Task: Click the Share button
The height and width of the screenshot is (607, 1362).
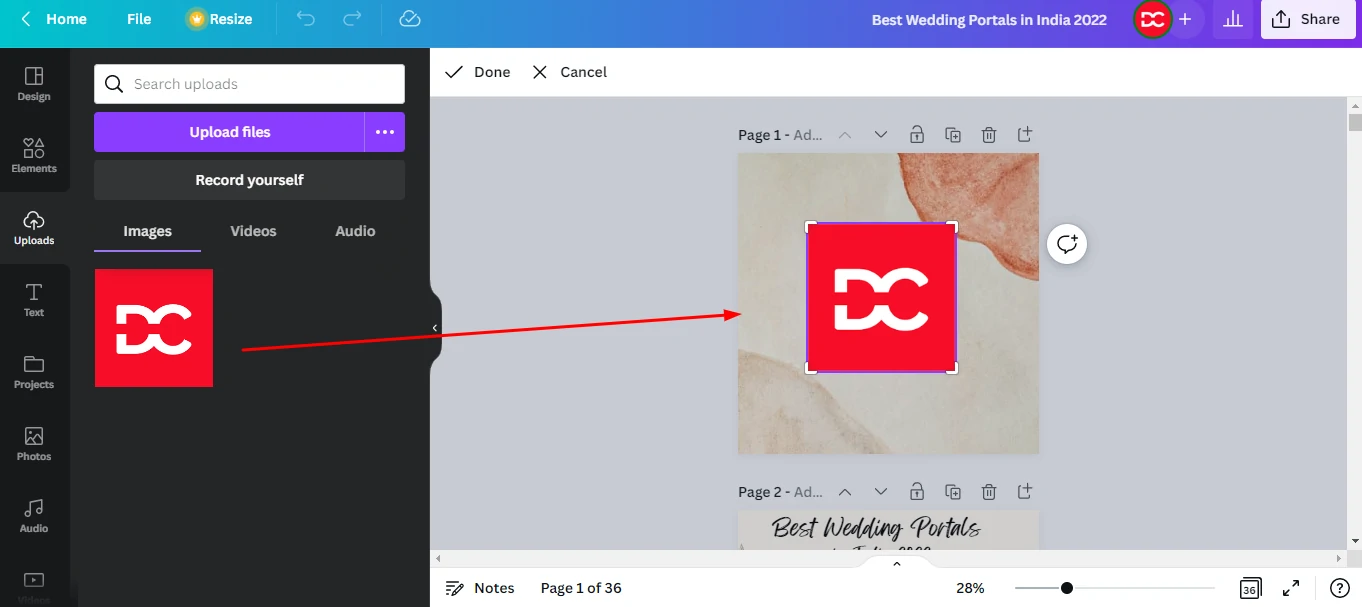Action: [1307, 19]
